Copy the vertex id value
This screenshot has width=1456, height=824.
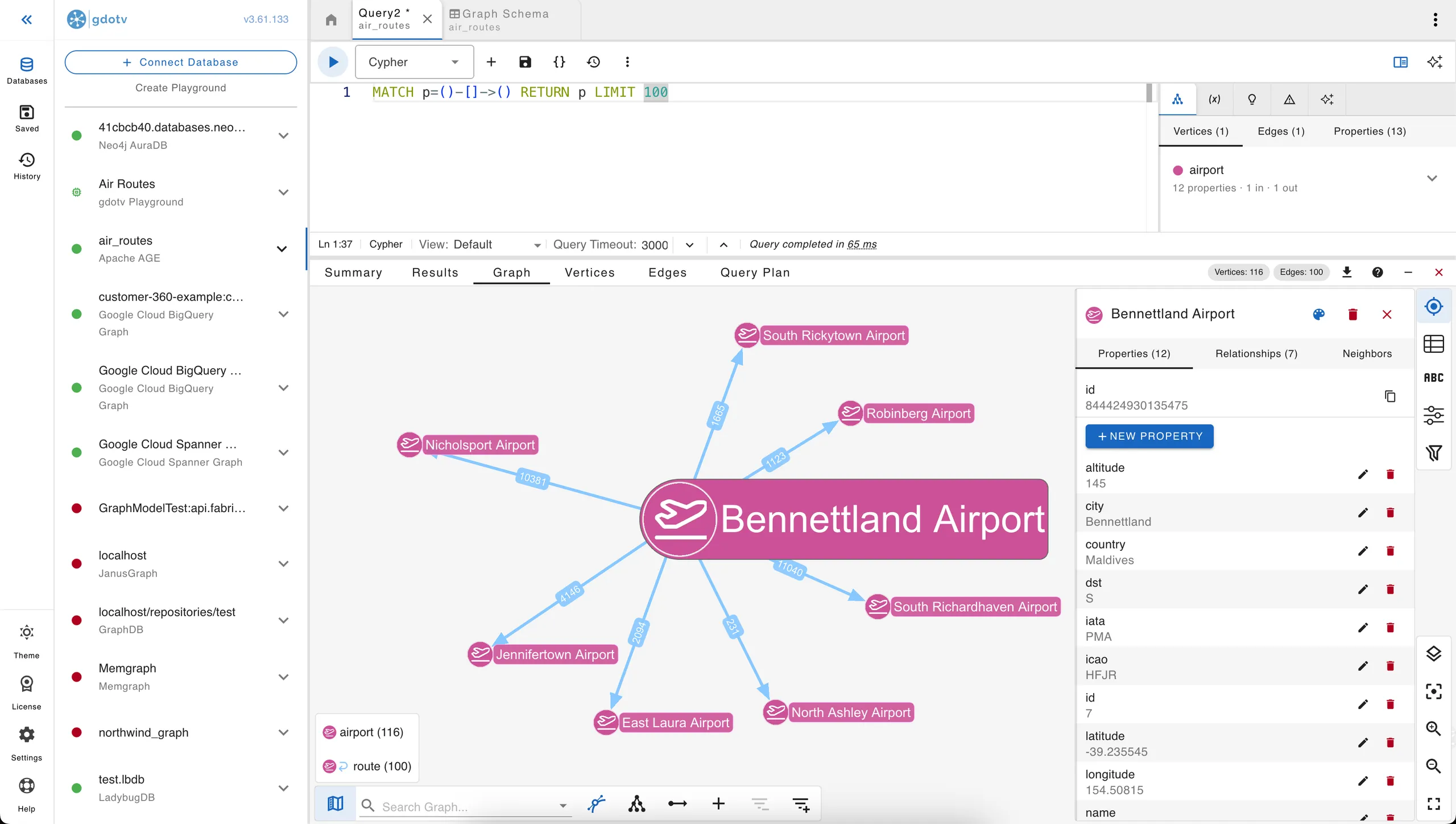pyautogui.click(x=1390, y=397)
